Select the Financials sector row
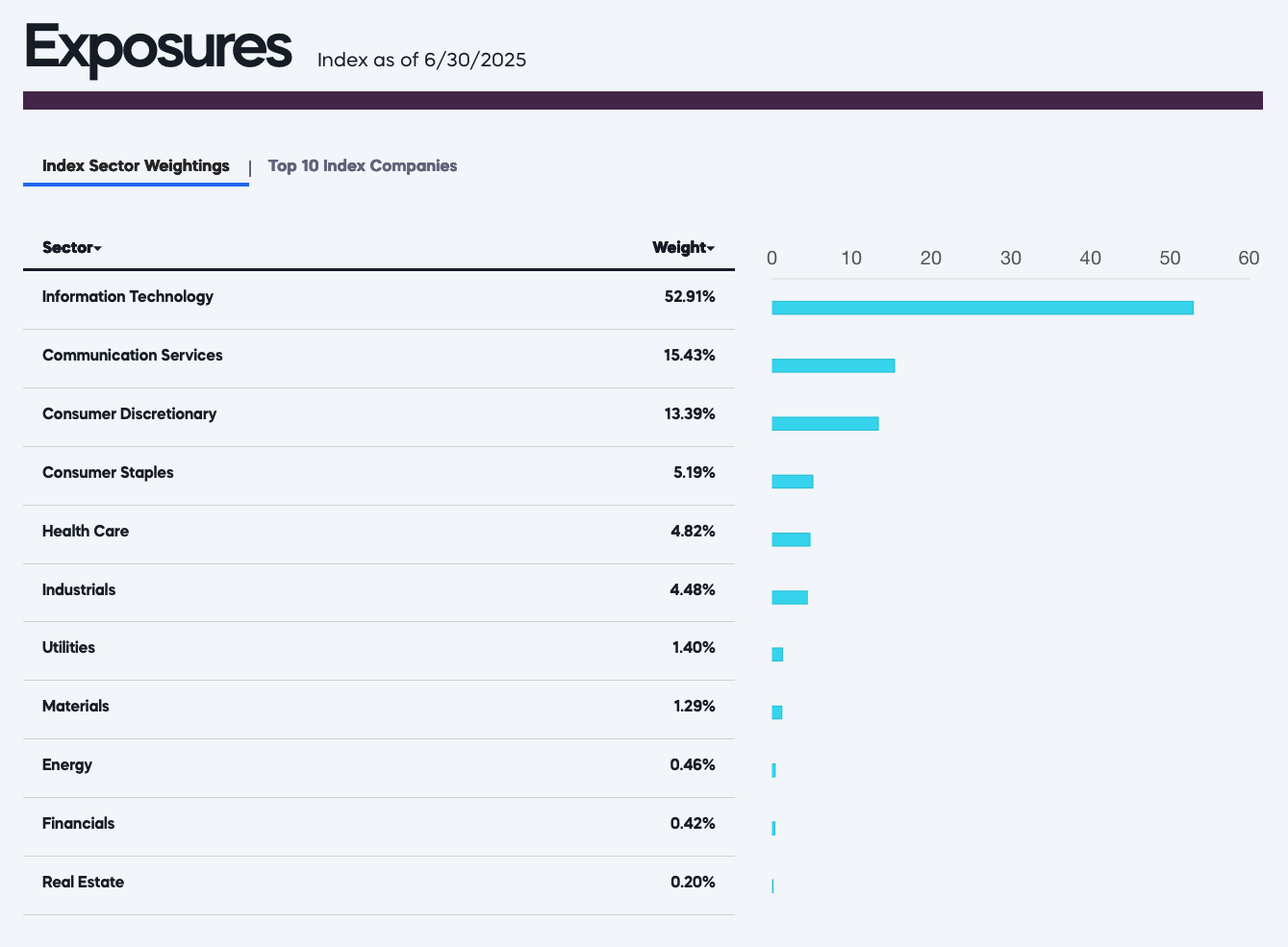Viewport: 1288px width, 947px height. click(78, 824)
